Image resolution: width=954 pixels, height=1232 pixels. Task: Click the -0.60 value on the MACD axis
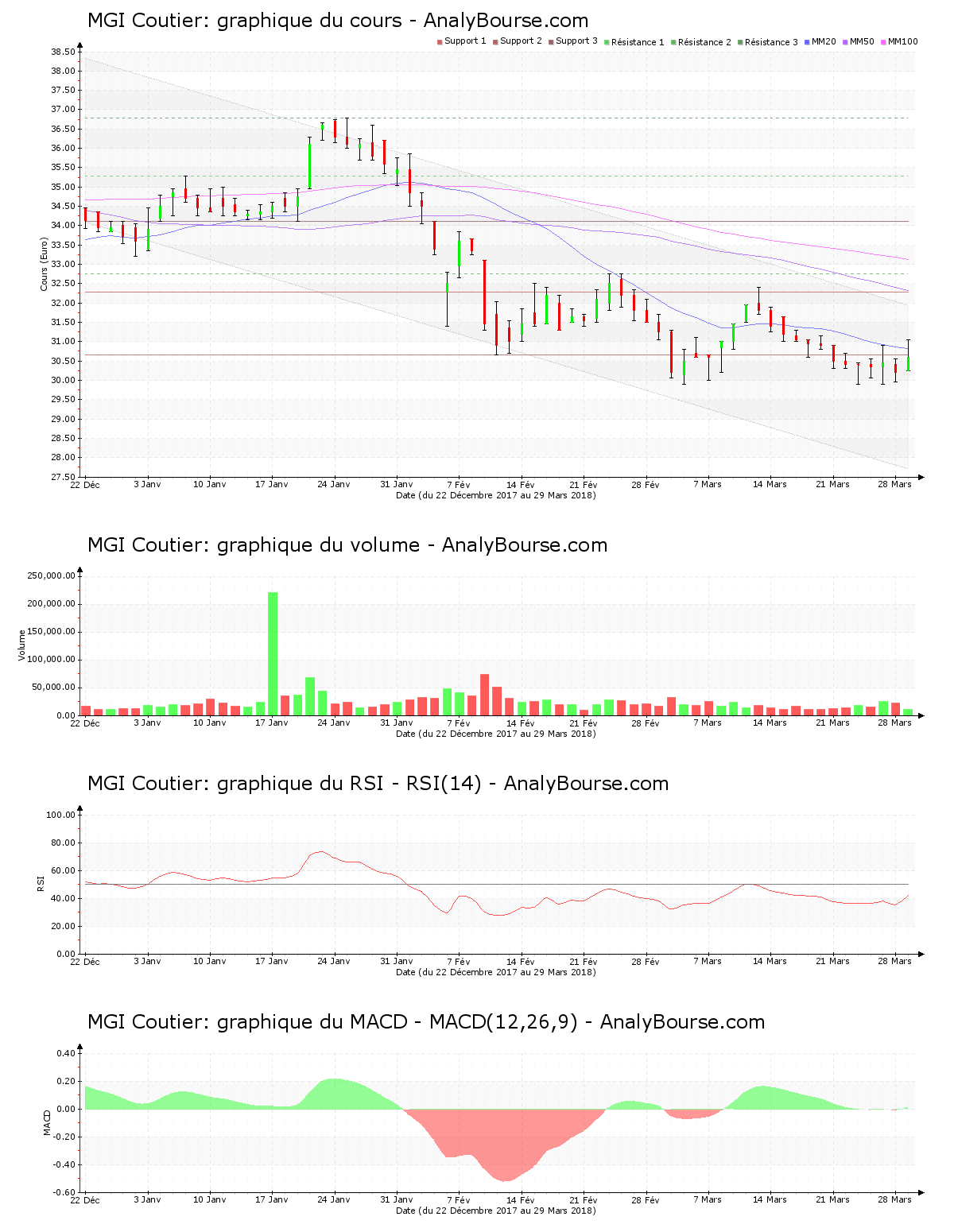[64, 1192]
